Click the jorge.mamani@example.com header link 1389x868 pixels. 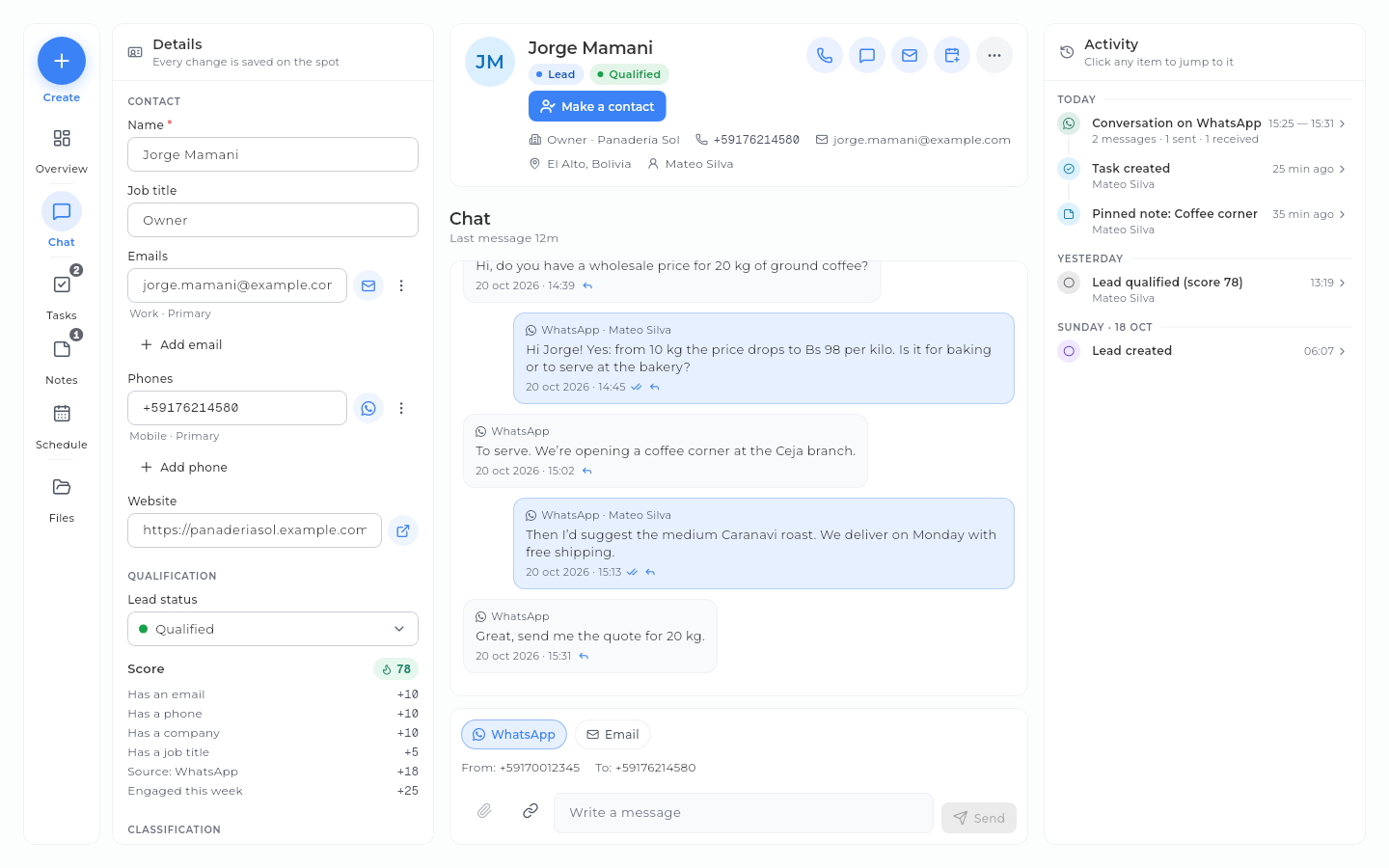click(x=913, y=140)
